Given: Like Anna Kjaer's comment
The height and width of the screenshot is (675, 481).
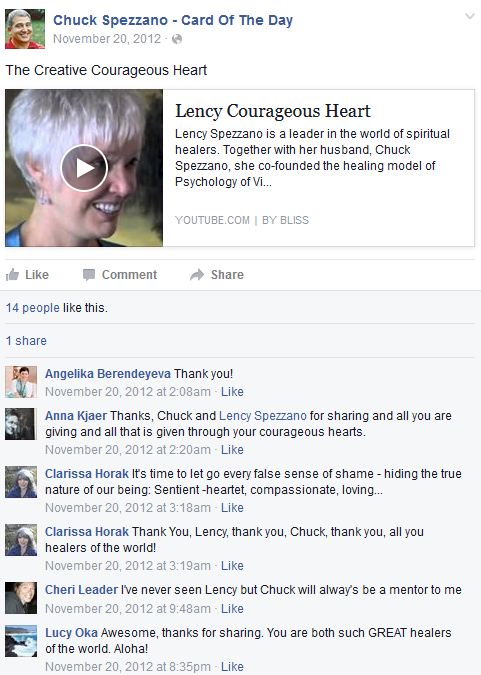Looking at the screenshot, I should click(x=232, y=450).
